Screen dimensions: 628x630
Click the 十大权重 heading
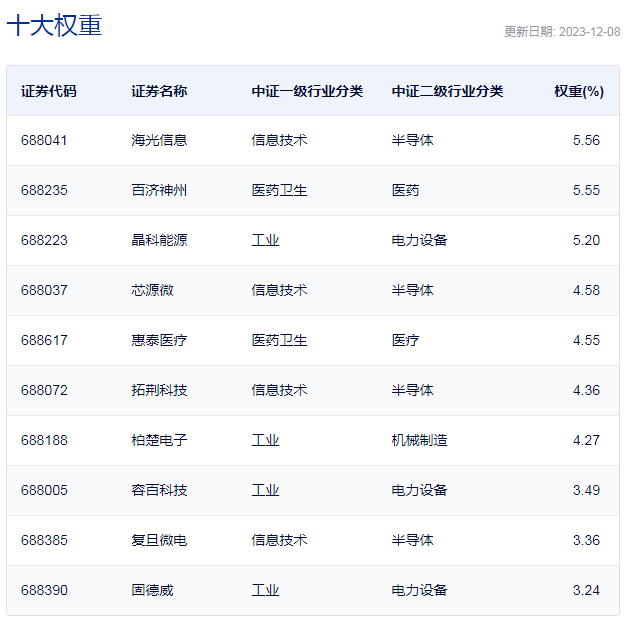click(x=54, y=25)
